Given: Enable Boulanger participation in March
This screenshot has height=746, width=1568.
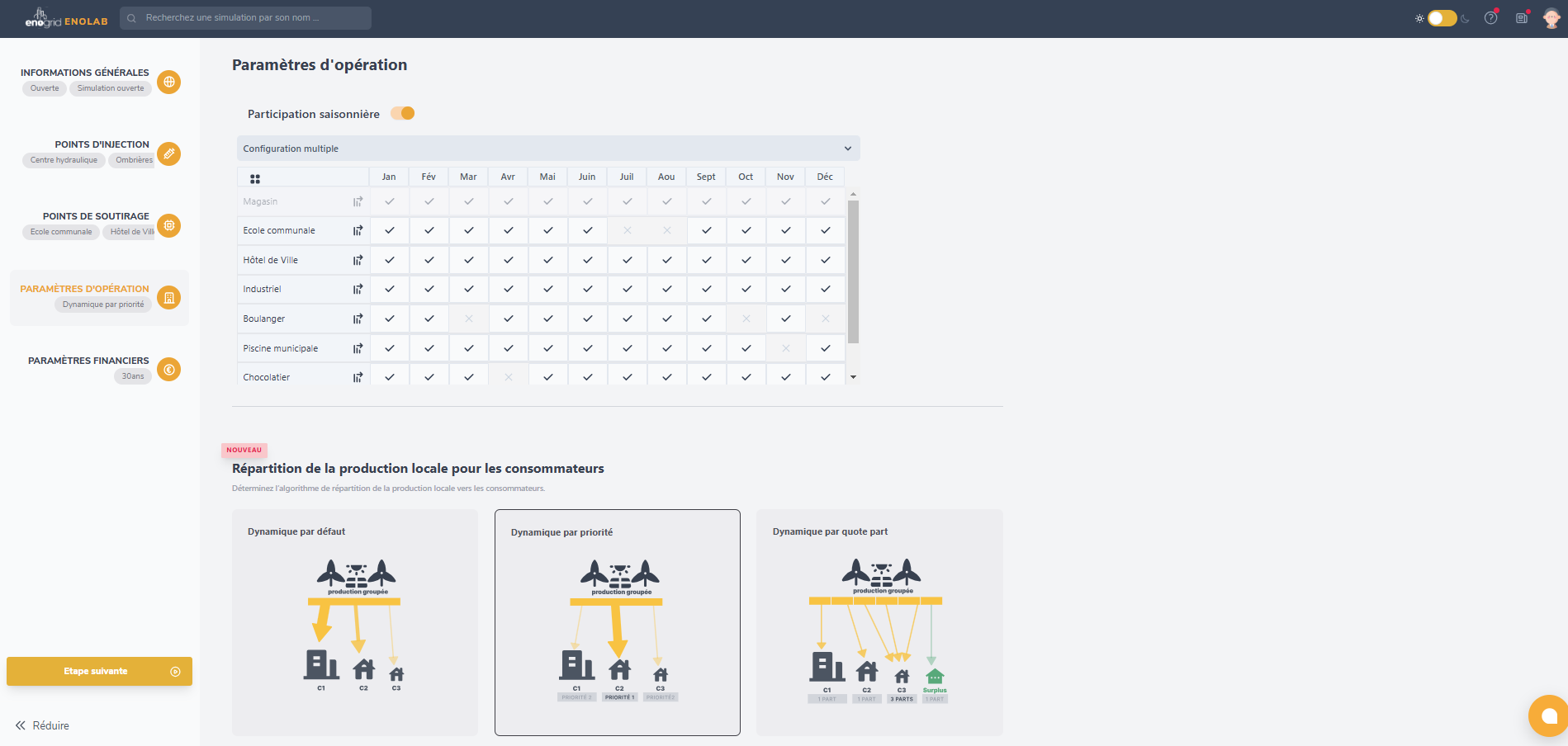Looking at the screenshot, I should [468, 319].
